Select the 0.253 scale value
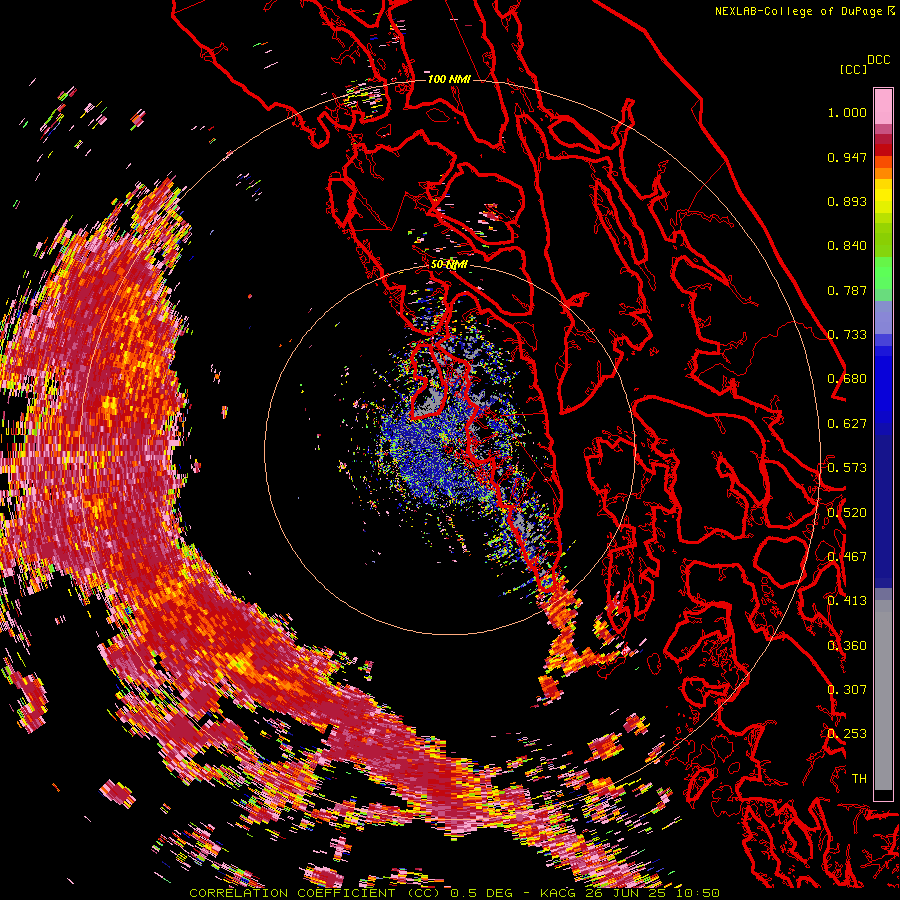 847,734
